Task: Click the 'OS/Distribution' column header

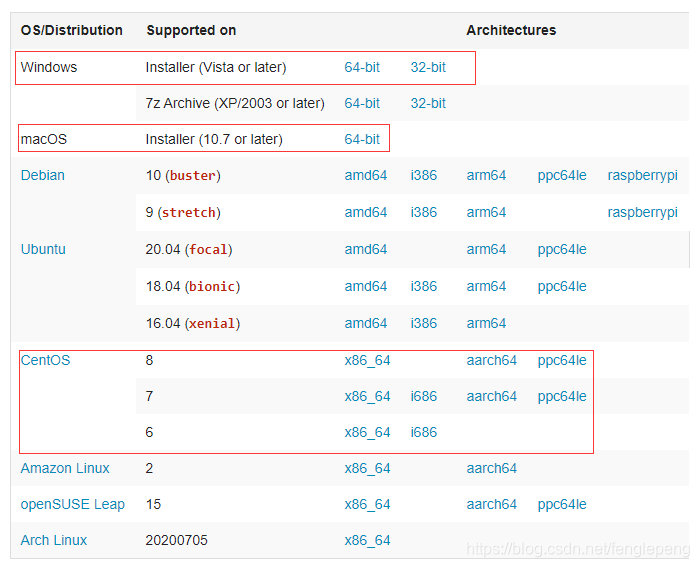Action: point(72,30)
